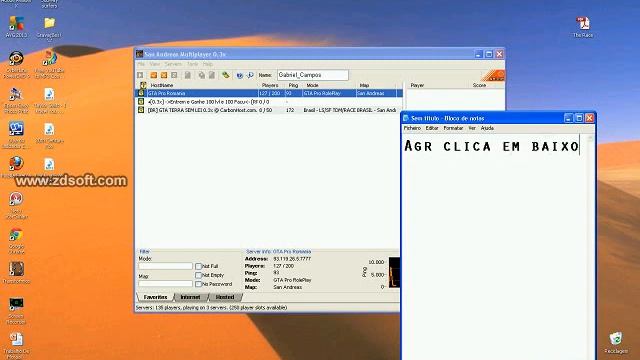Viewport: 640px width, 360px height.
Task: Click the ping graph in server info
Action: point(394,272)
